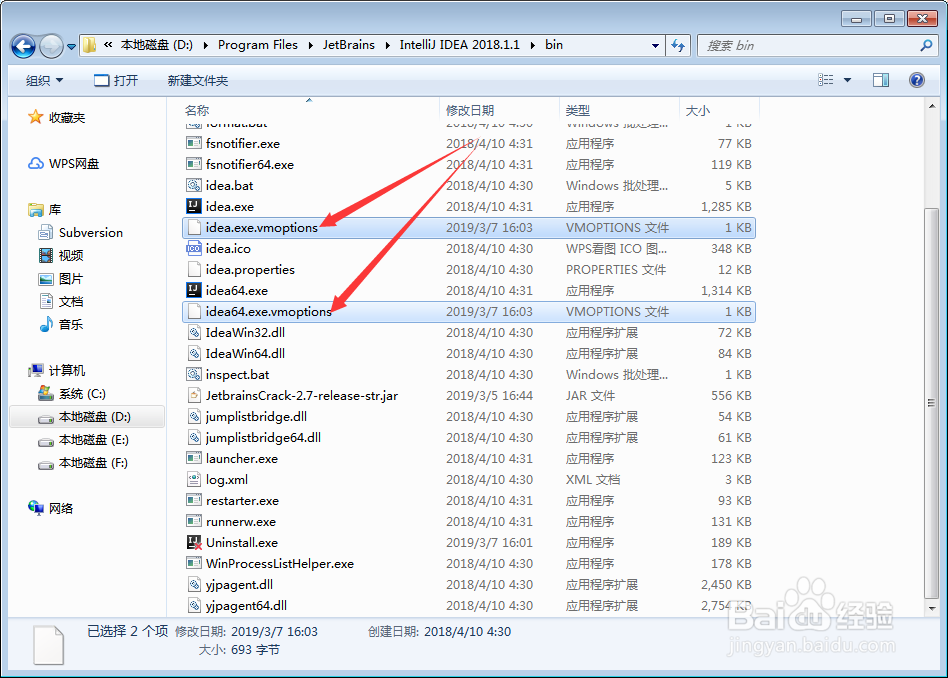This screenshot has height=678, width=948.
Task: Open the 音乐 library
Action: pos(60,324)
